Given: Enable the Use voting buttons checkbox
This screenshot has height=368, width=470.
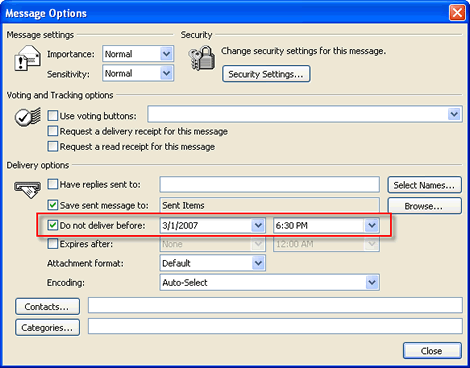Looking at the screenshot, I should (x=53, y=116).
